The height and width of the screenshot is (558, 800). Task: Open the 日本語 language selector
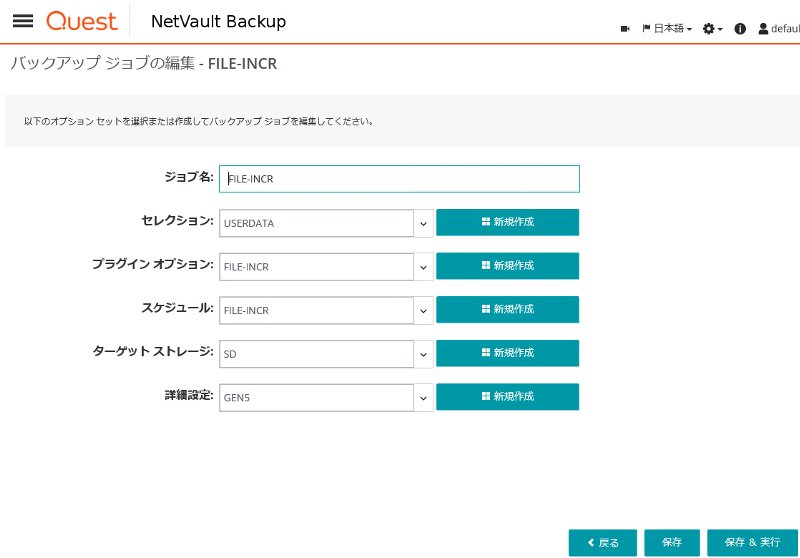click(x=667, y=29)
